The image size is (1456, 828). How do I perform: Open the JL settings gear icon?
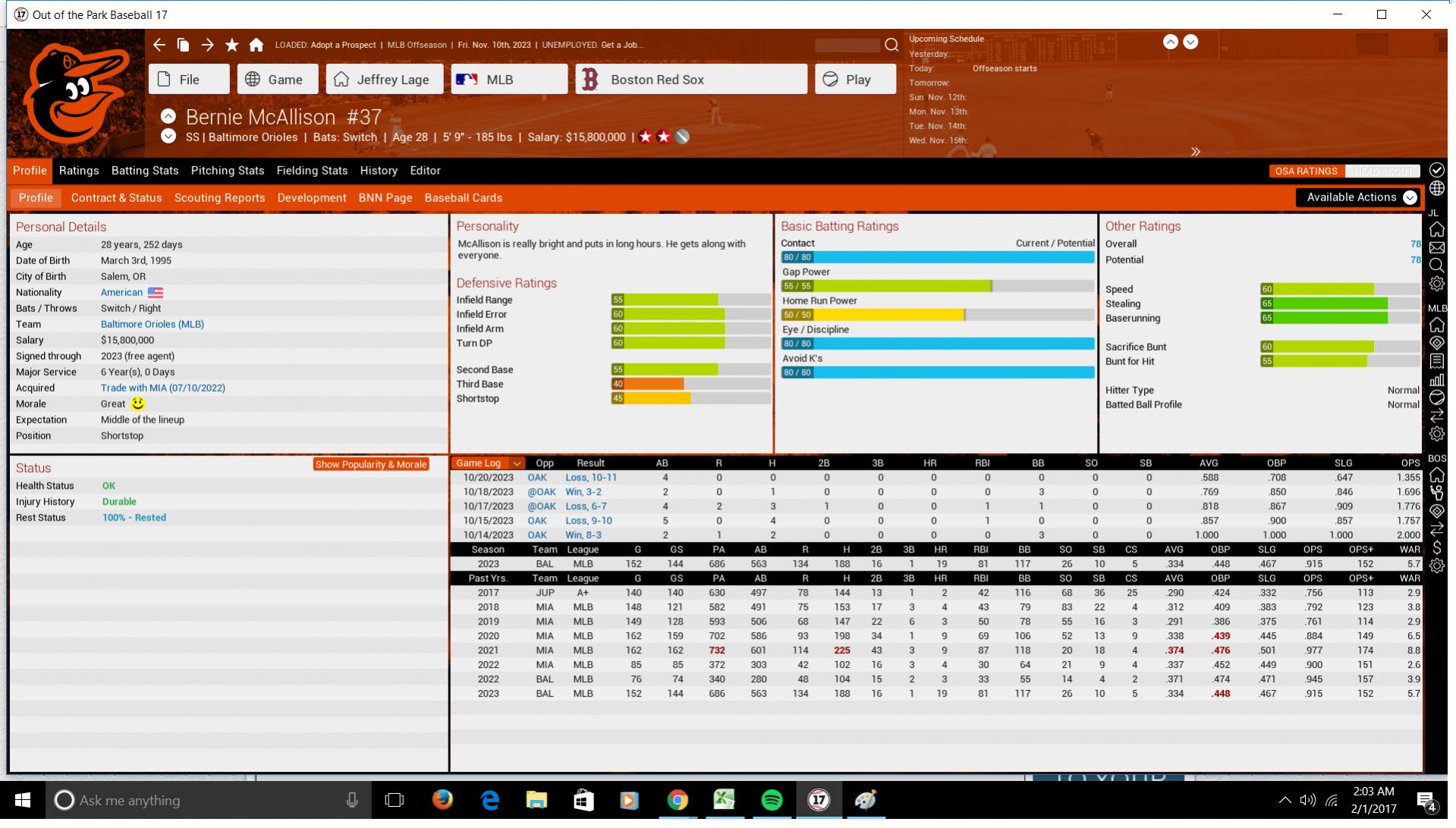[1436, 284]
